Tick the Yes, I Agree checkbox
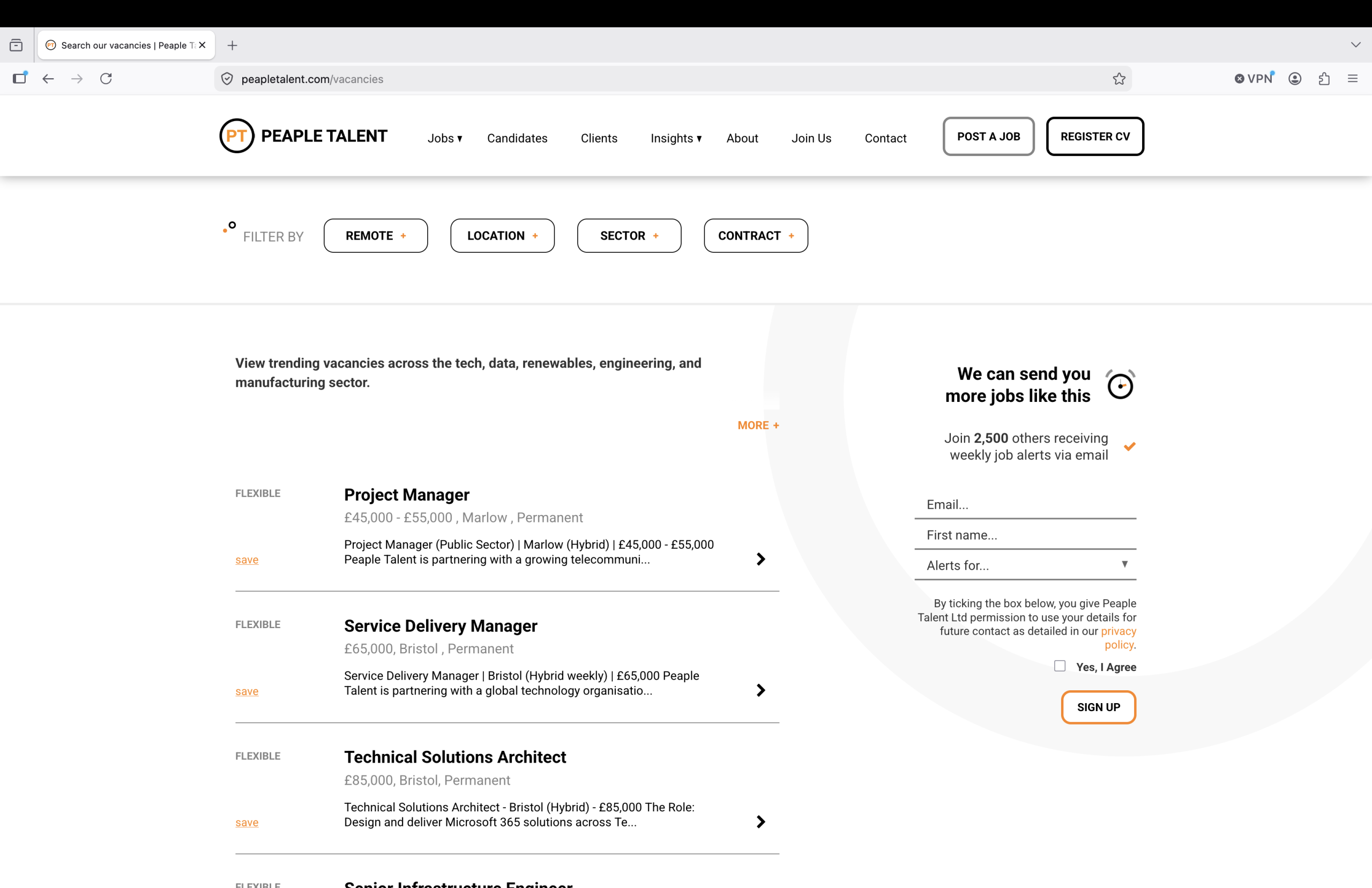 pos(1060,666)
